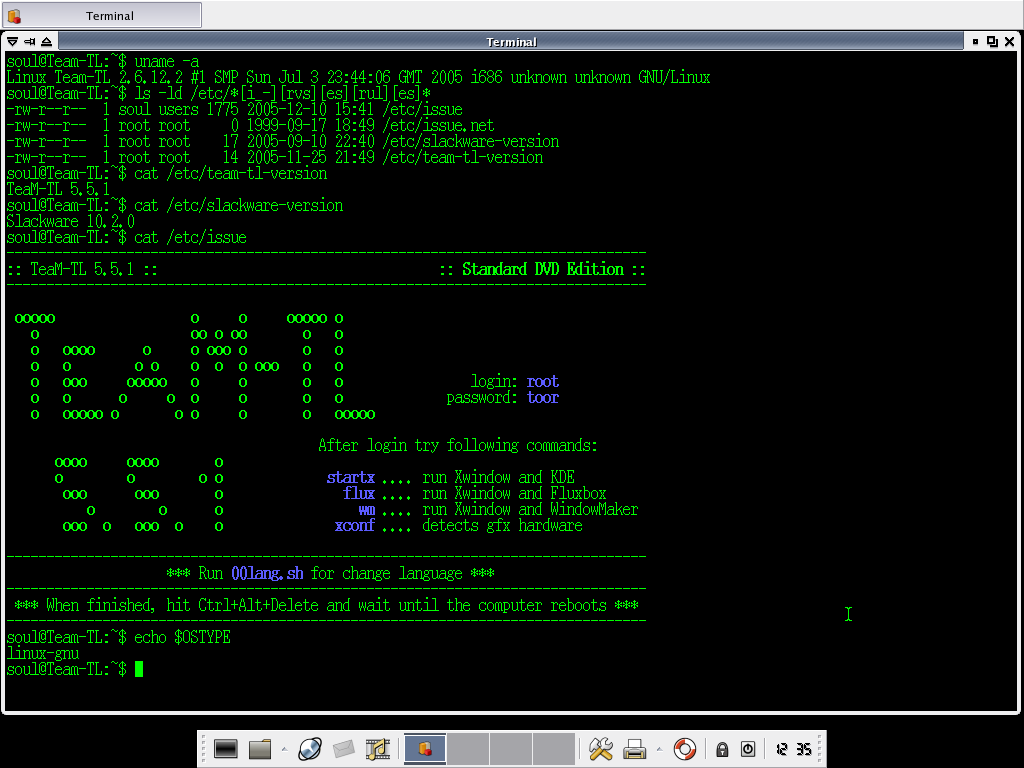Click 'Standard DVD Edition' heading text
This screenshot has height=768, width=1024.
pyautogui.click(x=543, y=270)
